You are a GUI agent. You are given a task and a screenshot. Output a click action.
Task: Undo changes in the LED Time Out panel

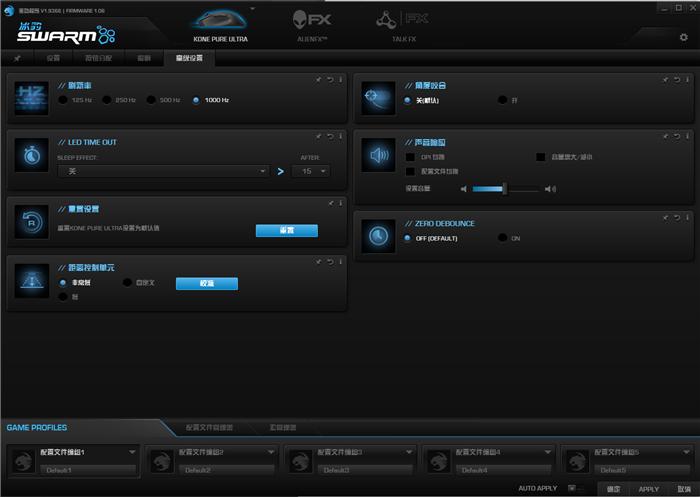click(330, 136)
